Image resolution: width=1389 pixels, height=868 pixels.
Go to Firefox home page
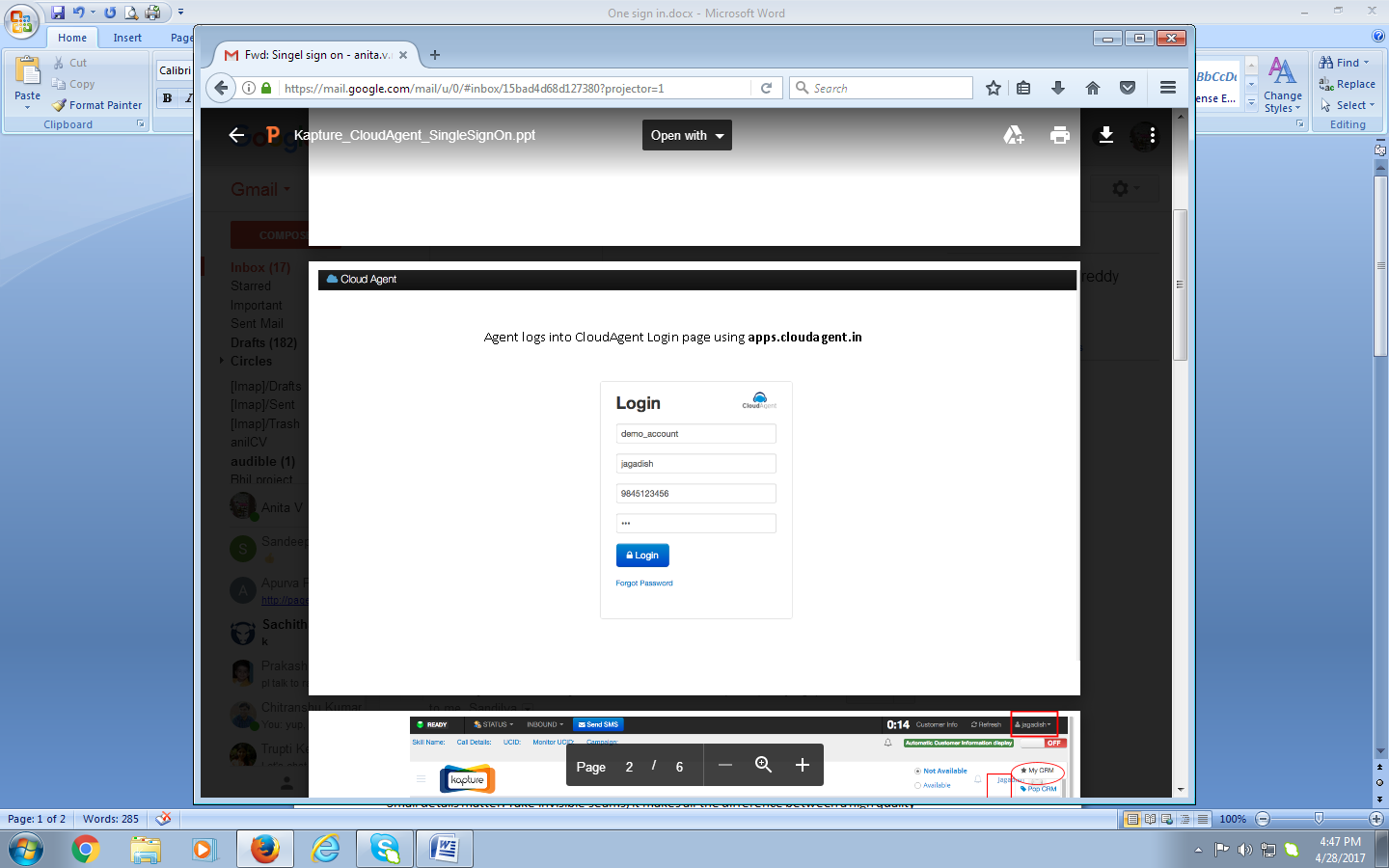pyautogui.click(x=1093, y=88)
